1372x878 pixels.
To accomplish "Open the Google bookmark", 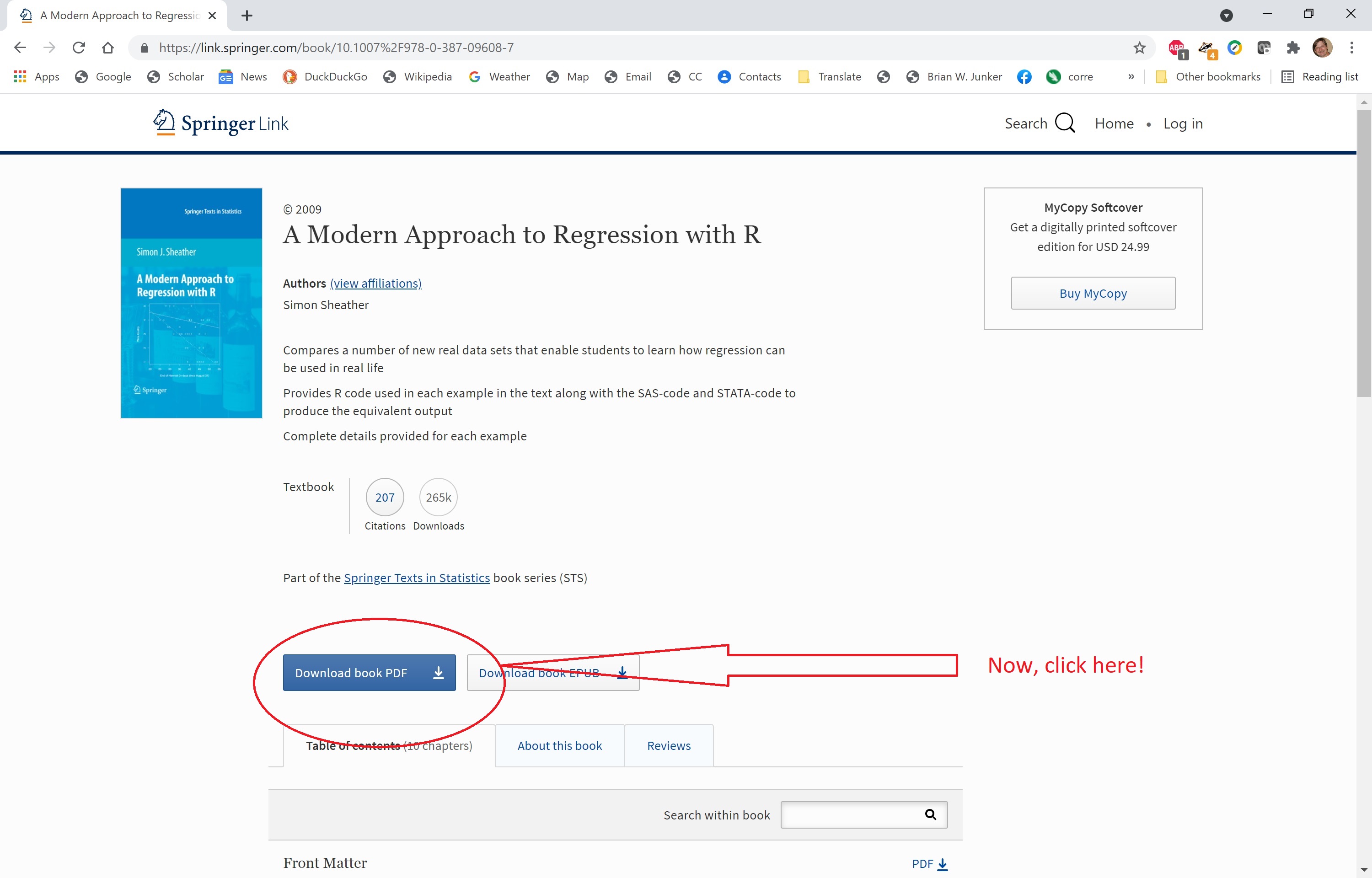I will point(103,76).
